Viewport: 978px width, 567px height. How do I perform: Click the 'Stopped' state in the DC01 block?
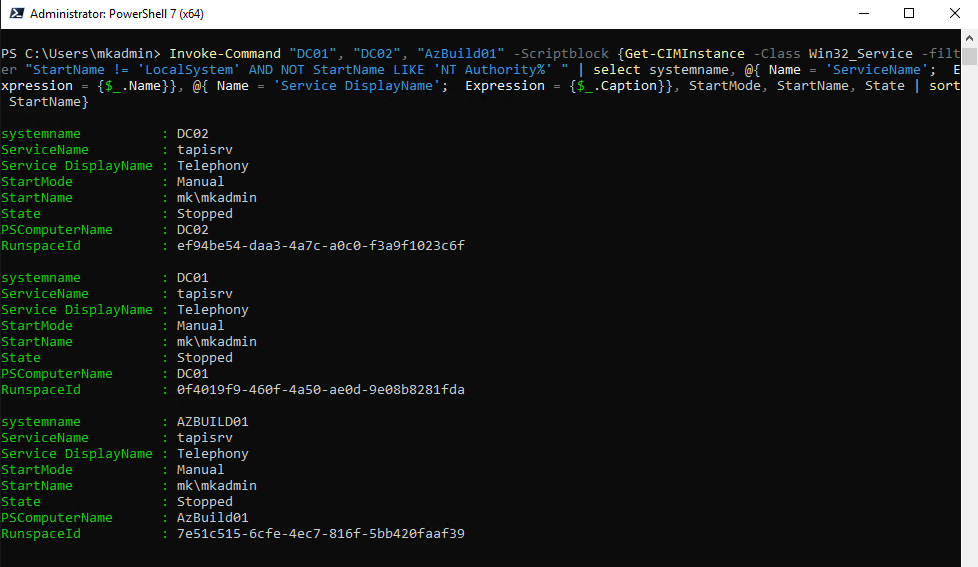205,358
